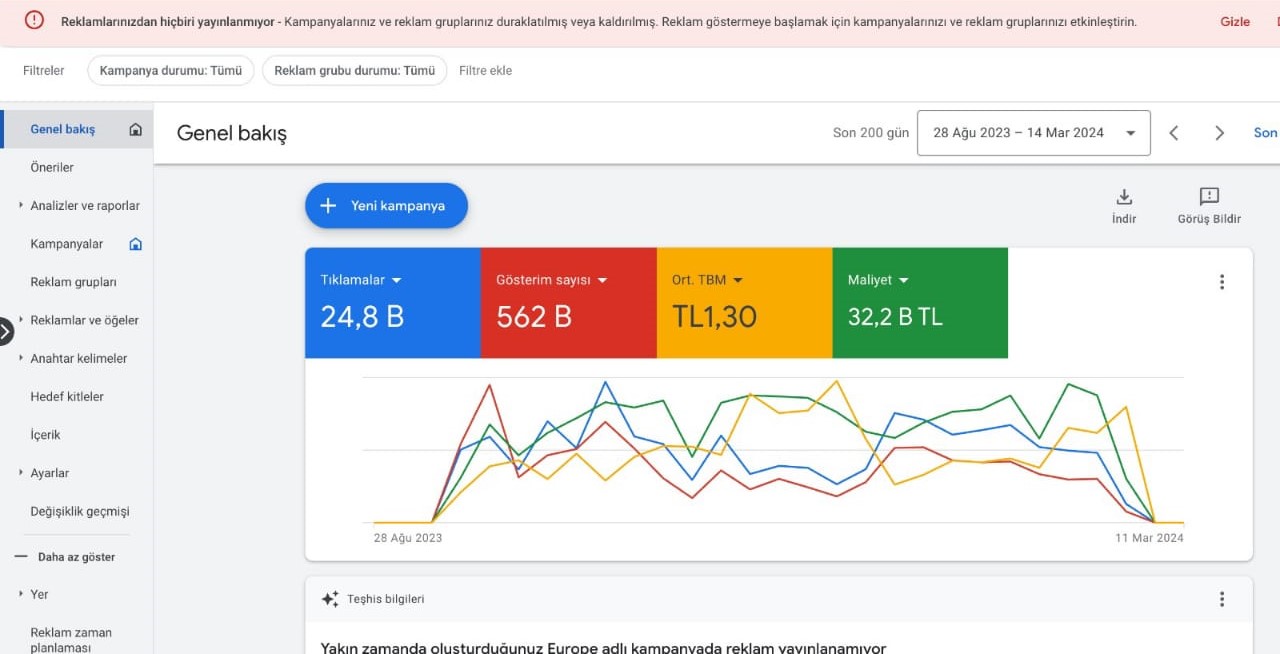Open the Görüş Bildir feedback icon

coord(1209,197)
